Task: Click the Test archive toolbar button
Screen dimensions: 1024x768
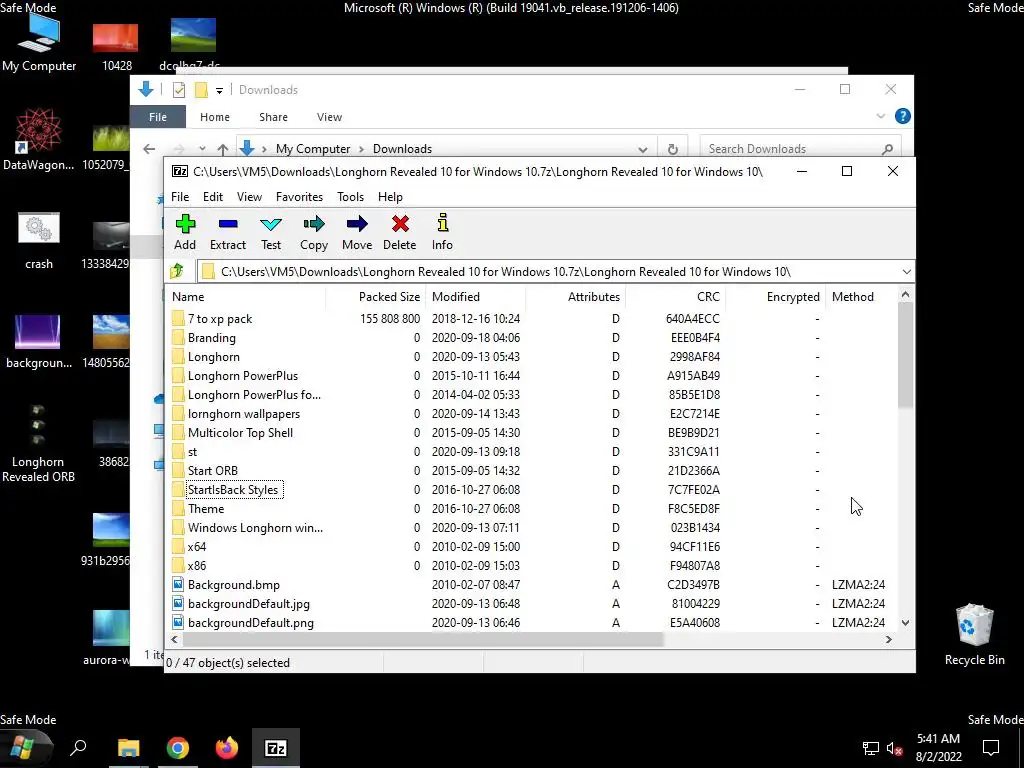Action: (x=271, y=232)
